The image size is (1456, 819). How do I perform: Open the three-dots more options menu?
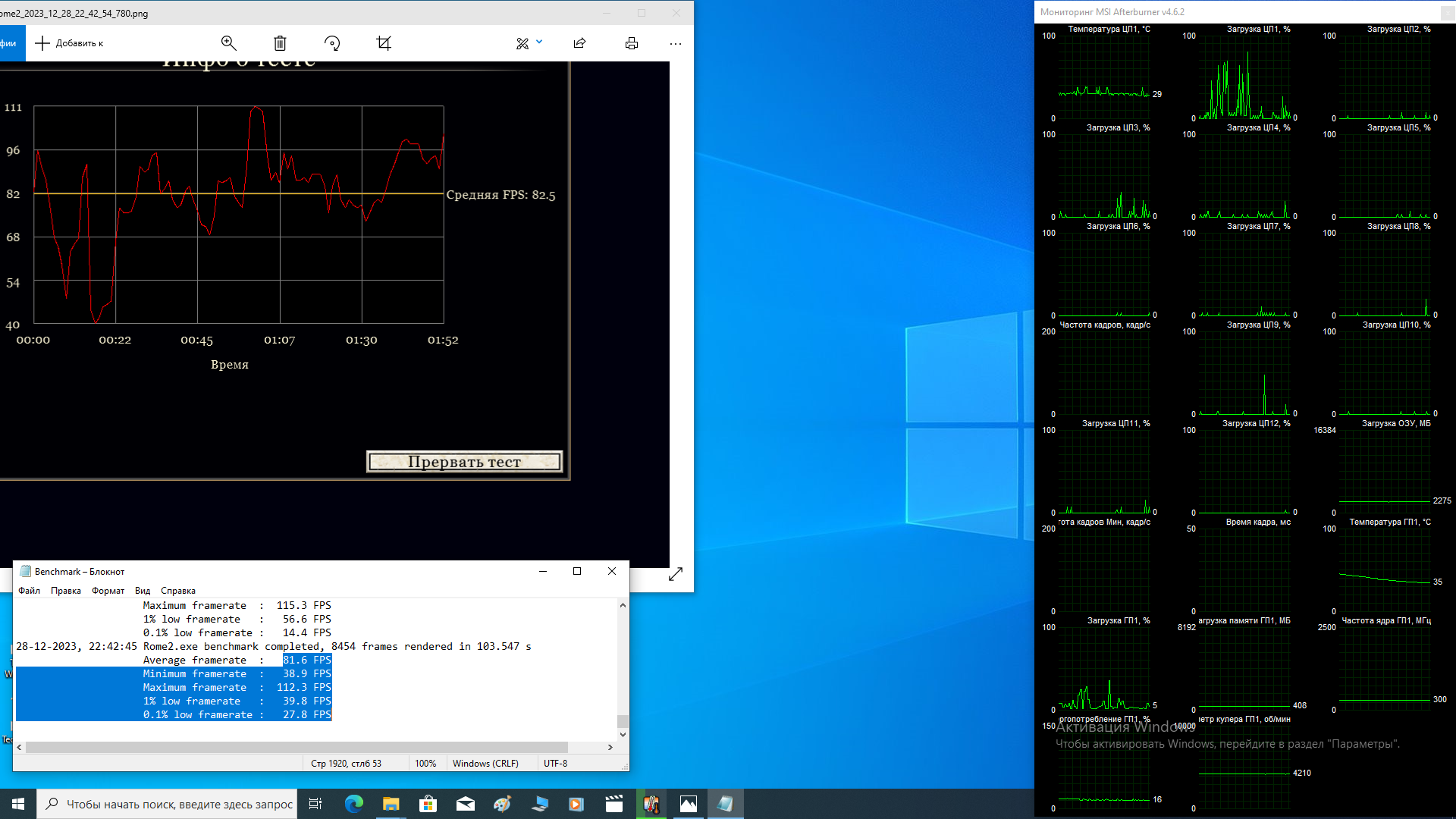click(x=676, y=43)
